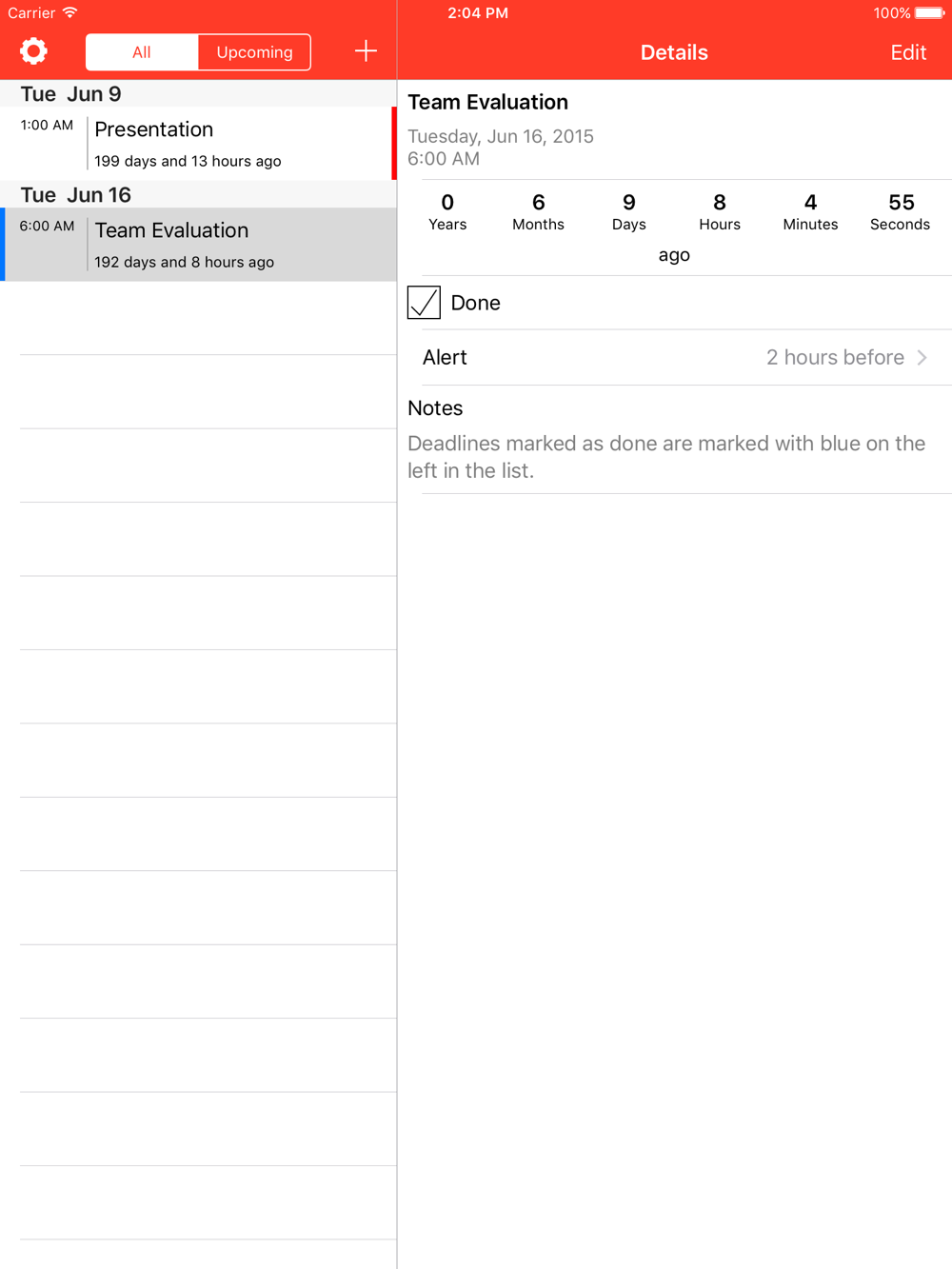Add a new deadline with plus icon
952x1269 pixels.
click(x=366, y=51)
